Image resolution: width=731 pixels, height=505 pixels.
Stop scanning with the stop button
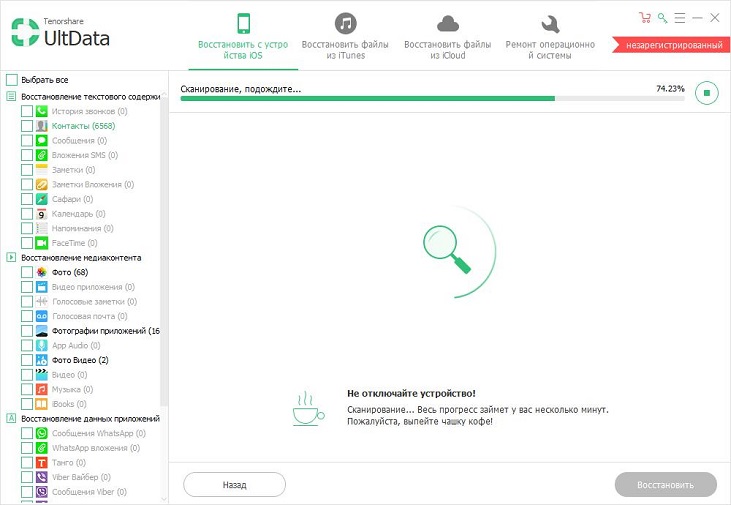[x=707, y=93]
